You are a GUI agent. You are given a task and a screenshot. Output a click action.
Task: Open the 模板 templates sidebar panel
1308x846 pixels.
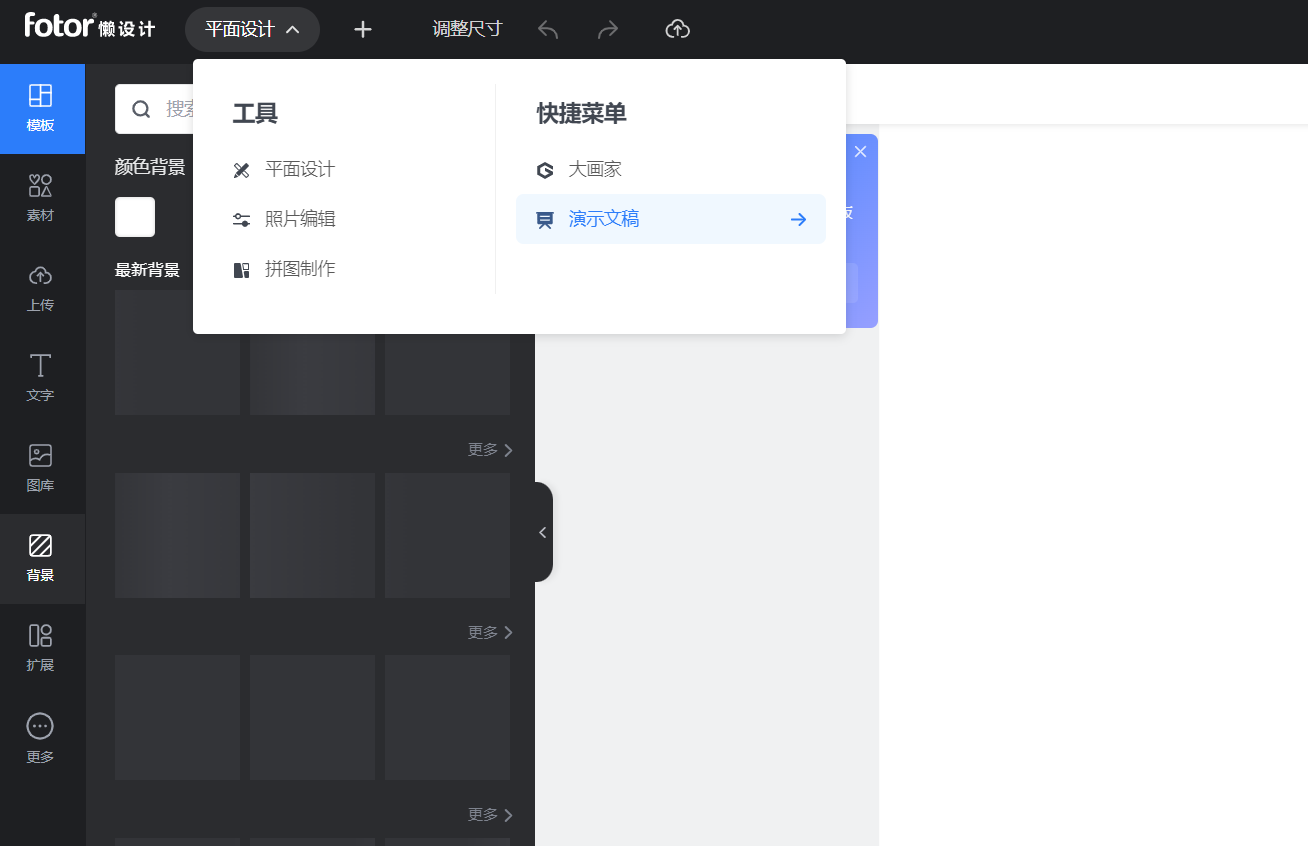pyautogui.click(x=41, y=108)
